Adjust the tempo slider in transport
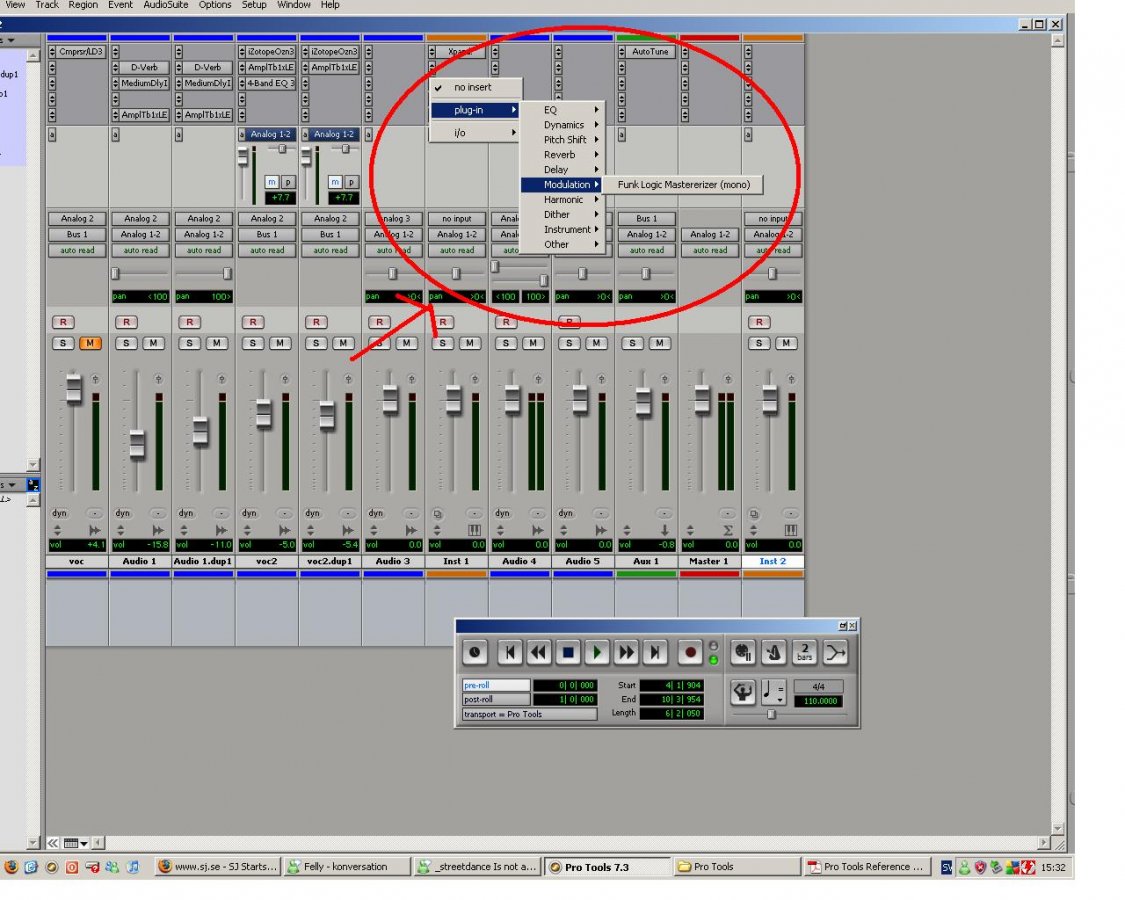Viewport: 1125px width, 900px height. tap(771, 714)
